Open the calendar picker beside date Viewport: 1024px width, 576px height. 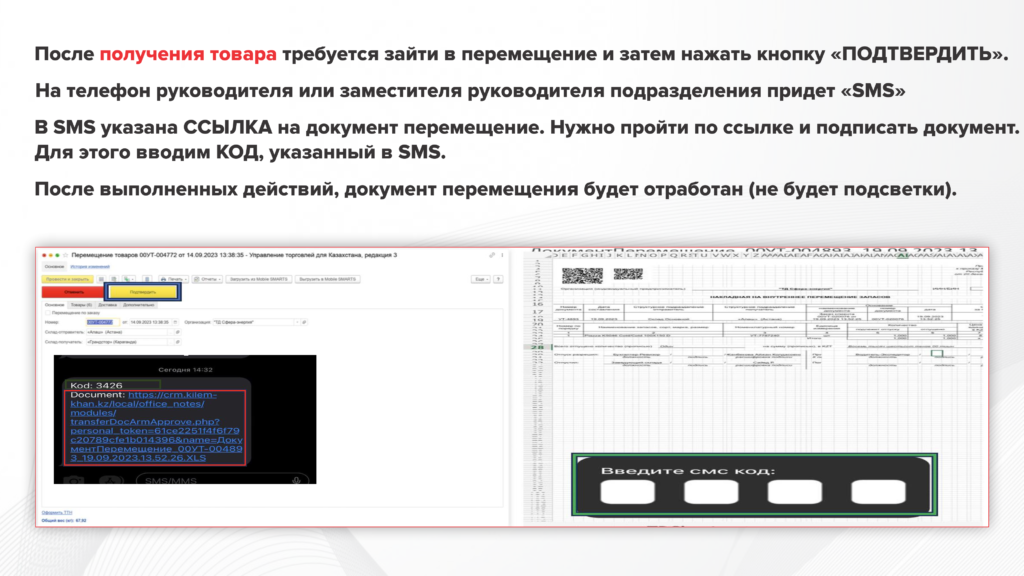coord(175,322)
